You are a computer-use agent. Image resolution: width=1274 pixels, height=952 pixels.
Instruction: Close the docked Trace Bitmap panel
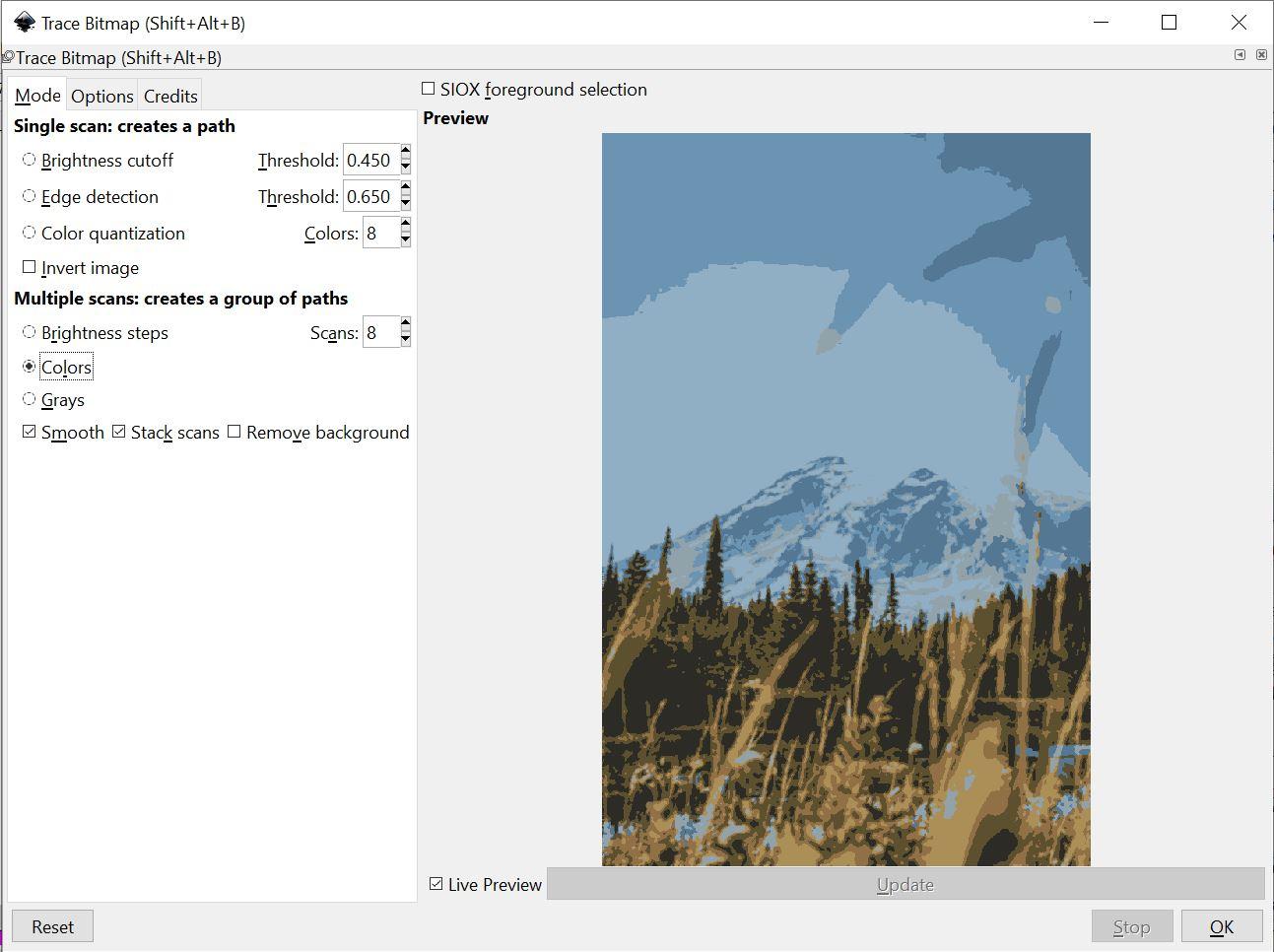point(1261,56)
